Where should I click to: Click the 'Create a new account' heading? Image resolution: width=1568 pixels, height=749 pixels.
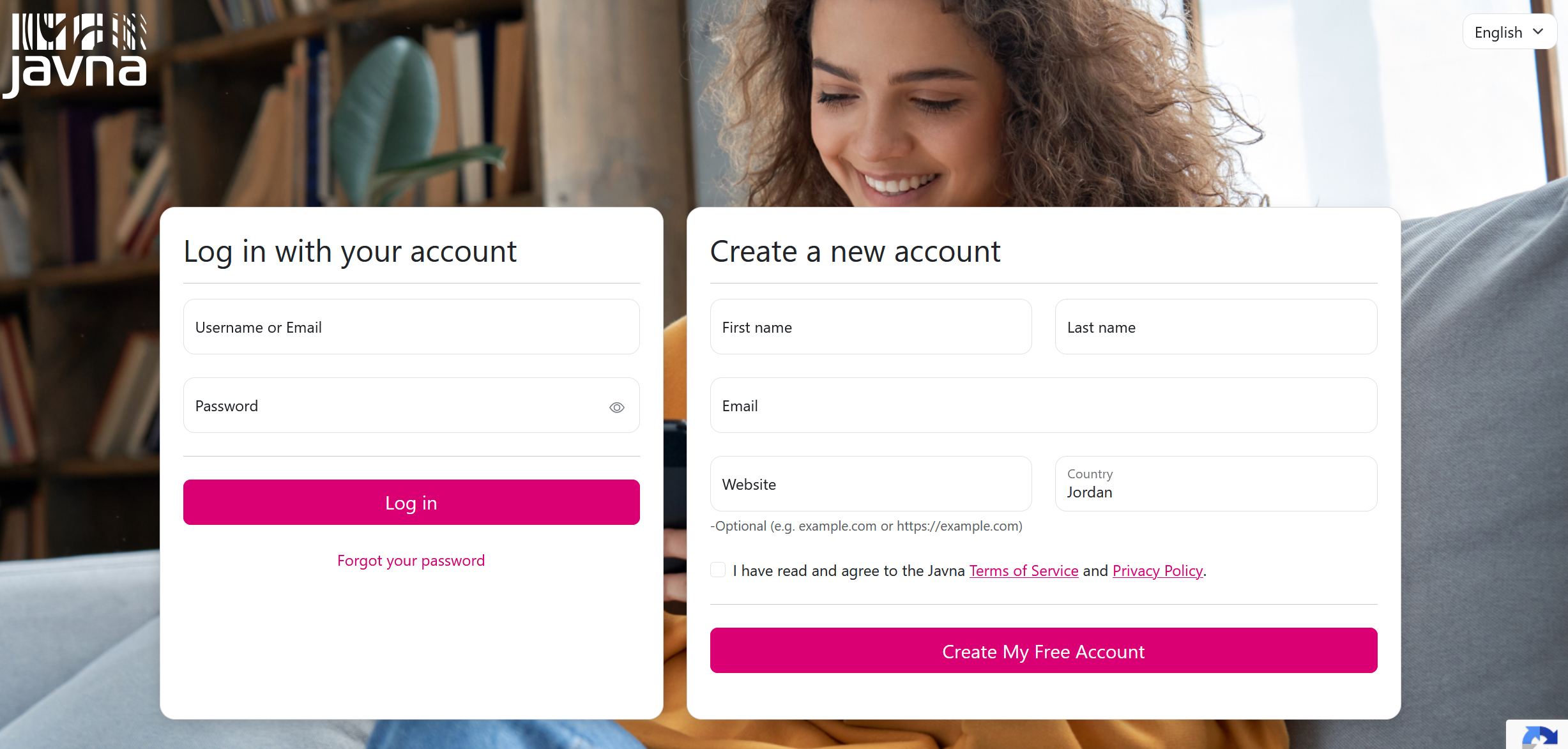pos(855,252)
